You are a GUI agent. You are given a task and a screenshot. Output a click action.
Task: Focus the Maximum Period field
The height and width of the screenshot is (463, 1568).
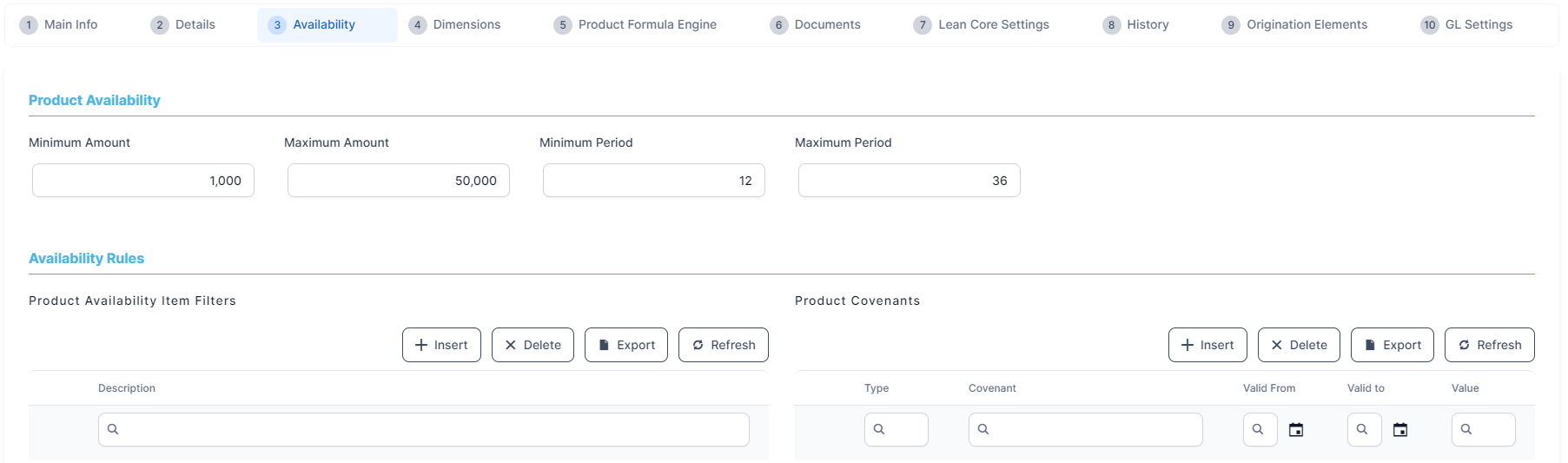(909, 181)
